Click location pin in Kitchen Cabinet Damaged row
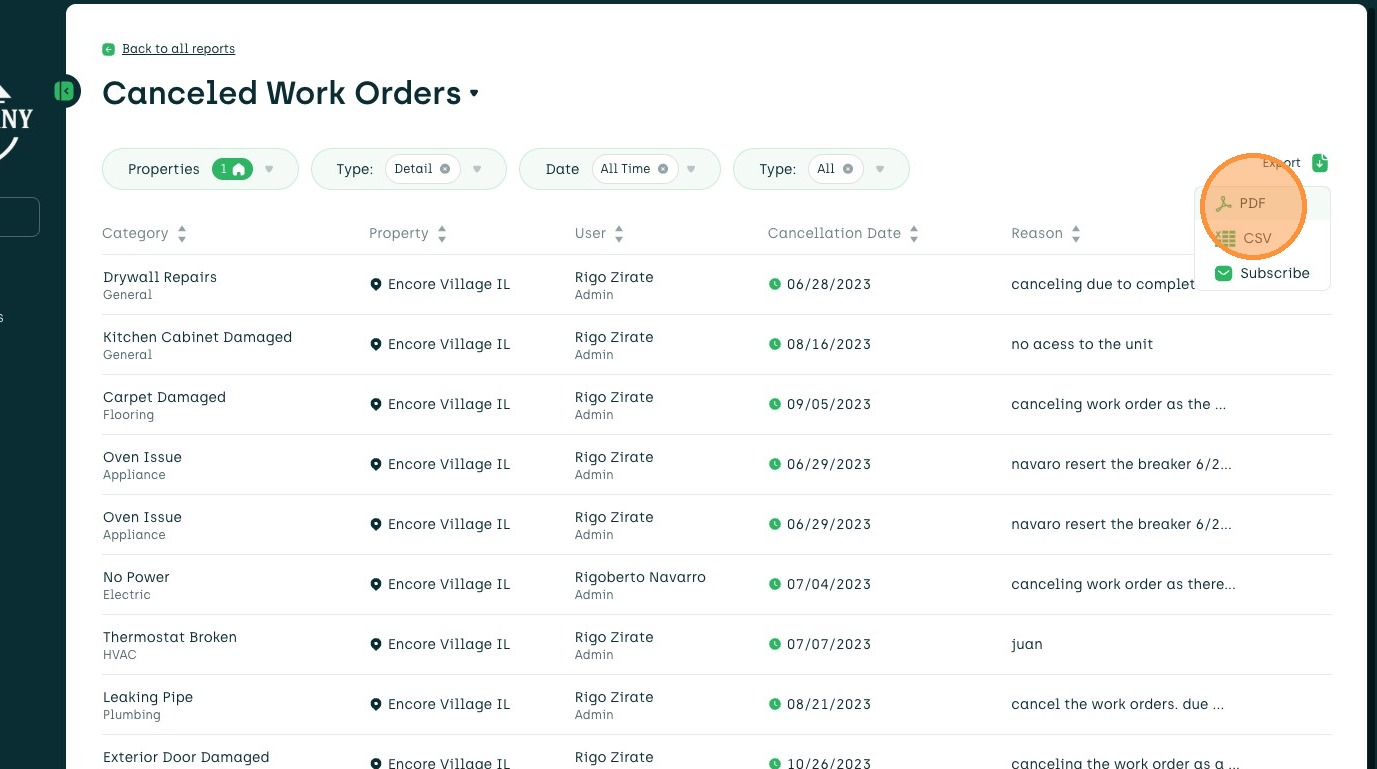 [x=376, y=345]
